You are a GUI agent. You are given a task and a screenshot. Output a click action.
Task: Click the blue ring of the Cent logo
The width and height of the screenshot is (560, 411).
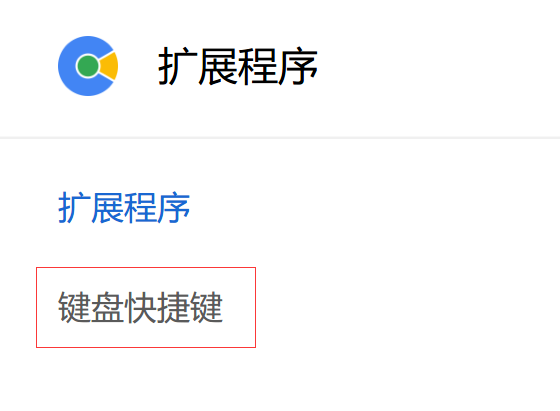point(68,66)
